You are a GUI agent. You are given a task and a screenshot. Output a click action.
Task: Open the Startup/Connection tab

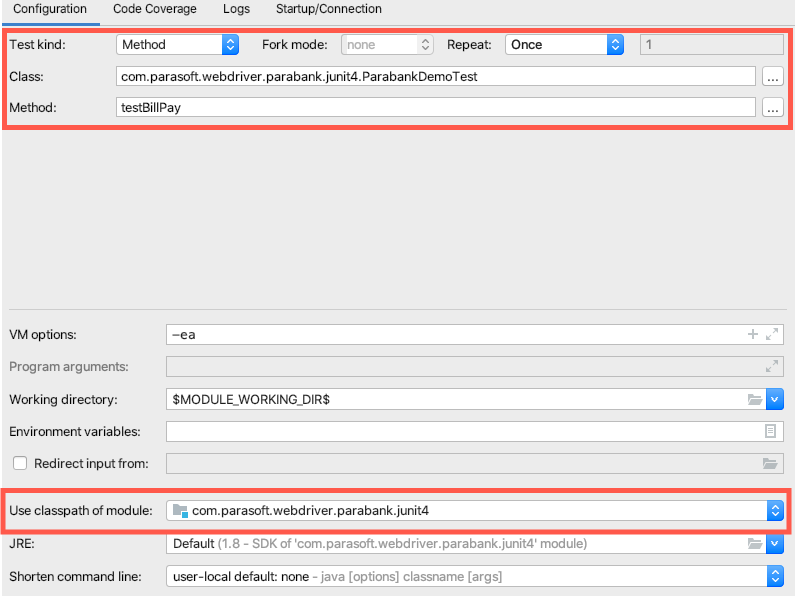tap(329, 9)
